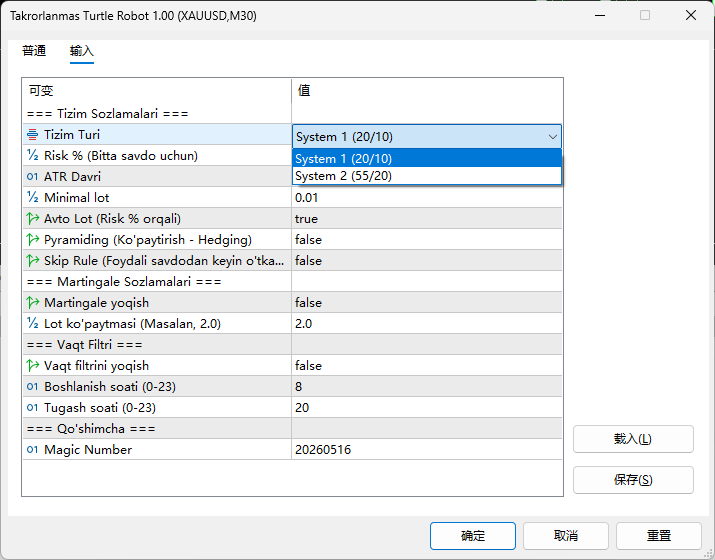Toggle the Skip Rule false value

(x=427, y=260)
